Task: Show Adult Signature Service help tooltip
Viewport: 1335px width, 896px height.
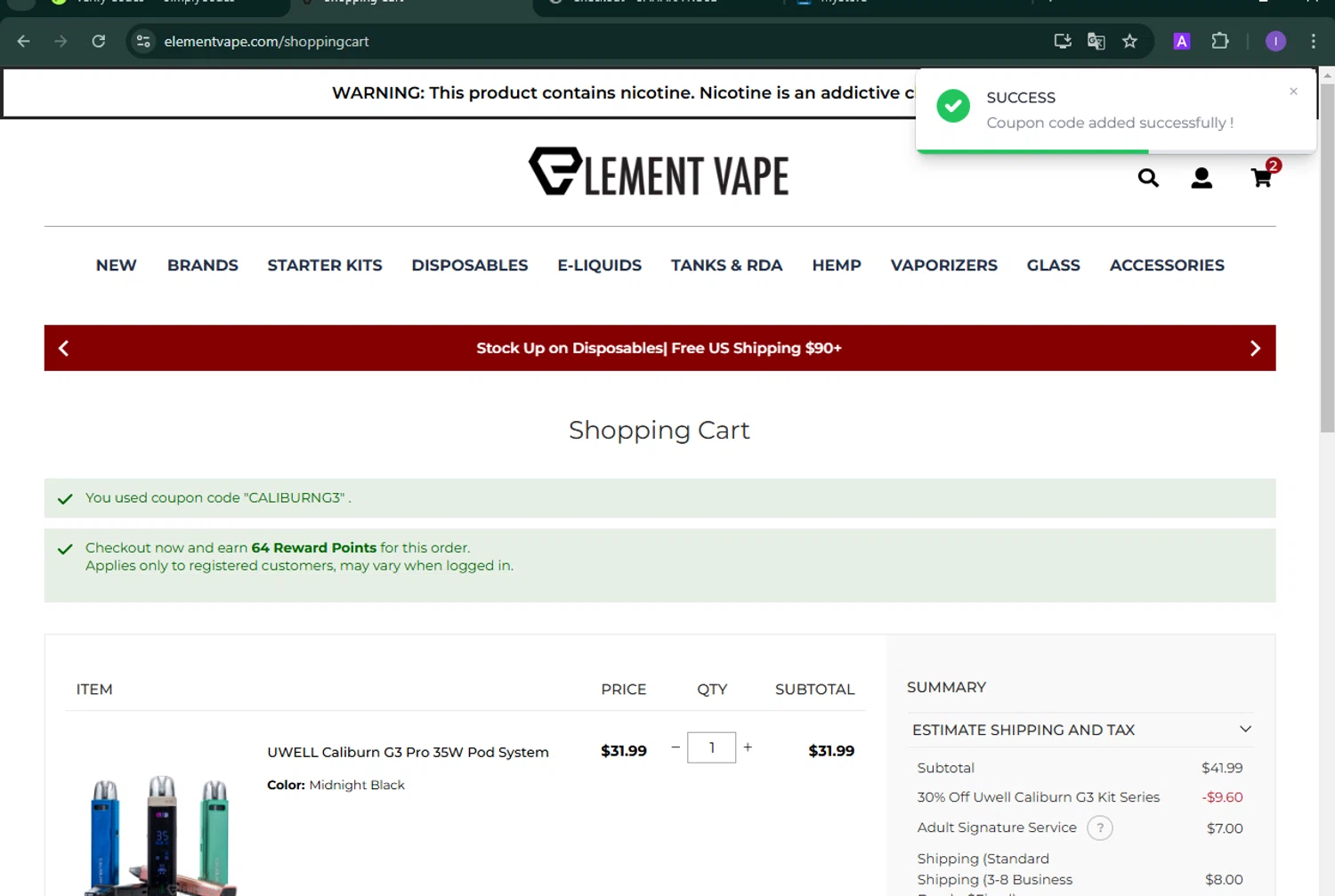Action: click(1100, 828)
